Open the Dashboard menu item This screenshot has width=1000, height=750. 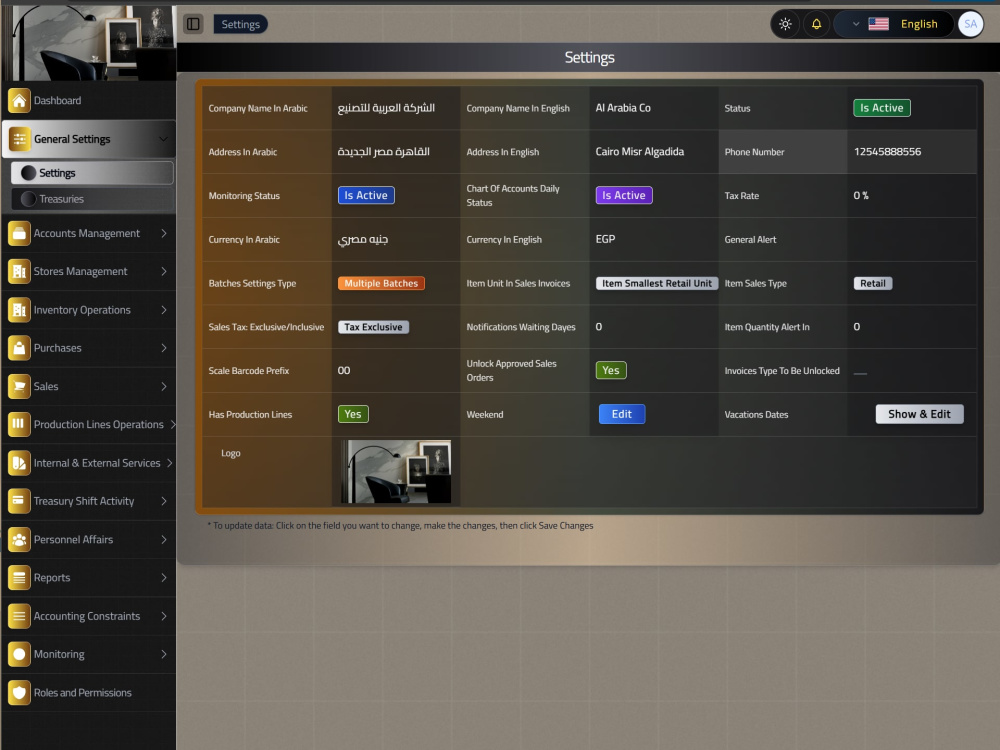89,100
